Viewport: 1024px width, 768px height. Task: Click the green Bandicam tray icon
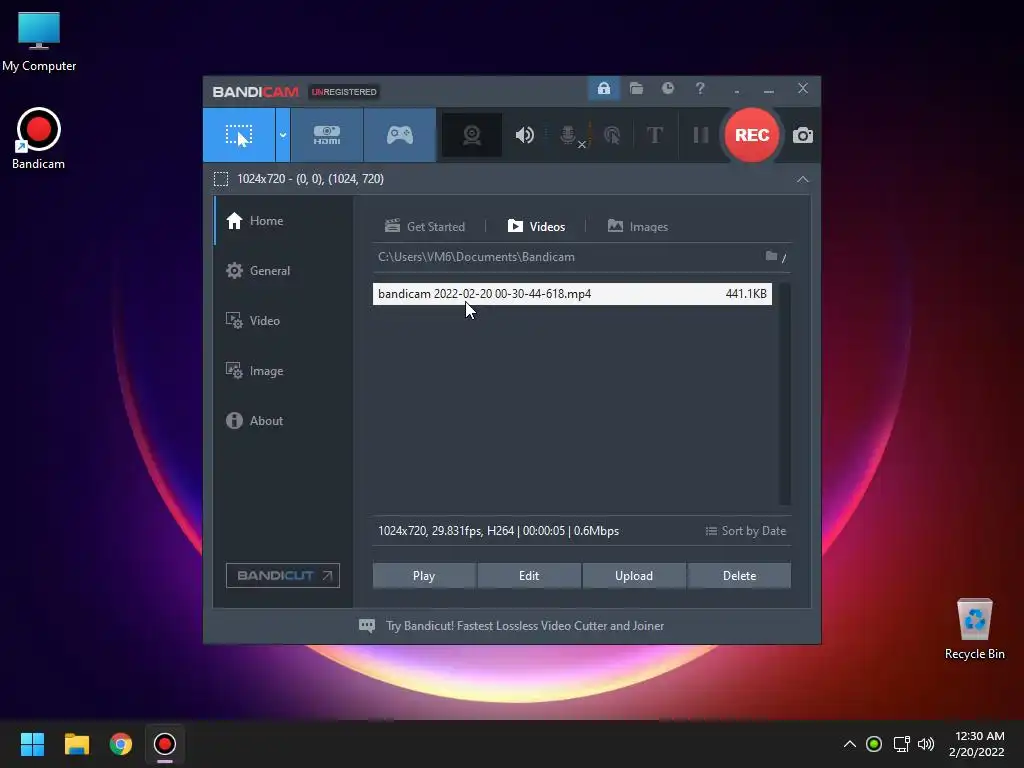coord(874,744)
